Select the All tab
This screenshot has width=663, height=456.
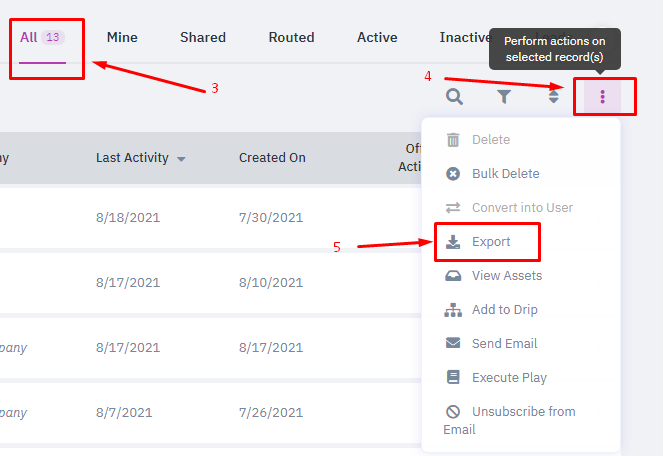[42, 38]
